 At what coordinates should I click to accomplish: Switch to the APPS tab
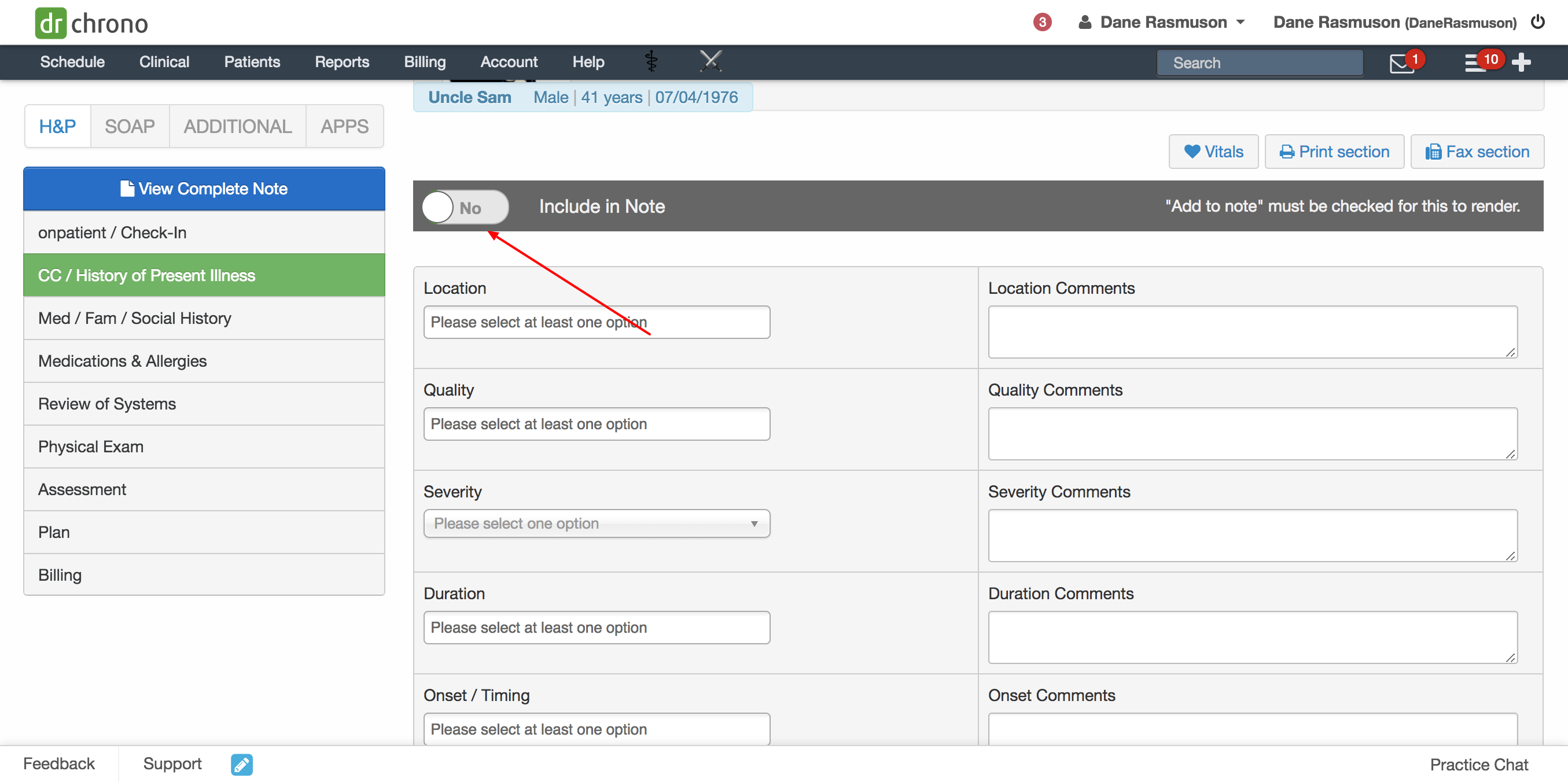click(x=344, y=127)
